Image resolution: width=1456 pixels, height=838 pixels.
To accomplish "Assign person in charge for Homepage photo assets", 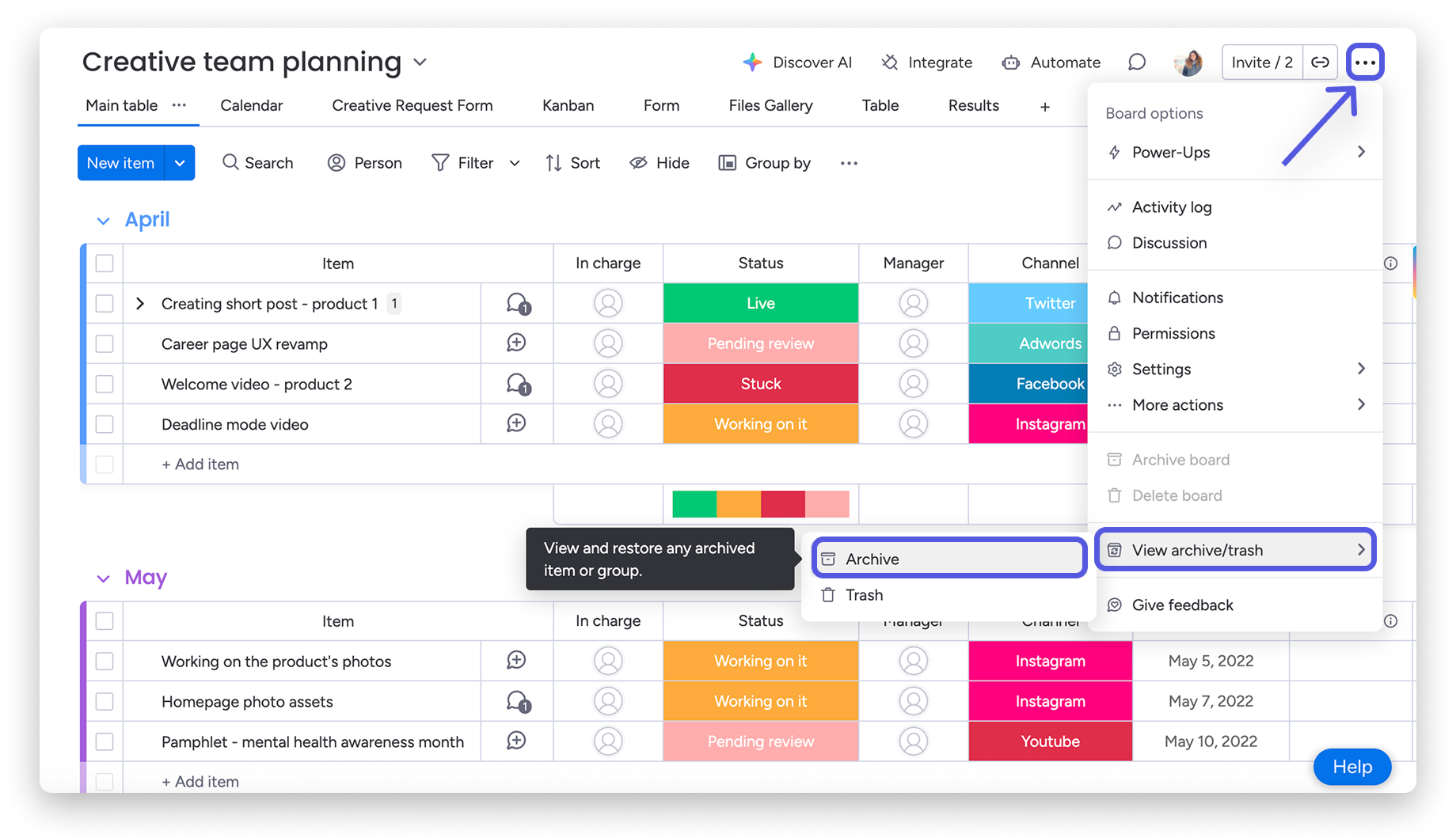I will 608,701.
